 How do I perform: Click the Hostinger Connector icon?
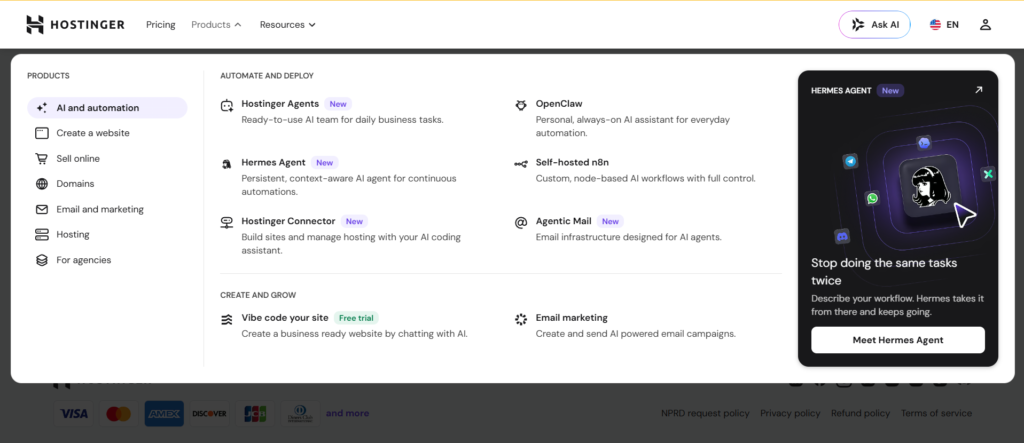click(227, 223)
